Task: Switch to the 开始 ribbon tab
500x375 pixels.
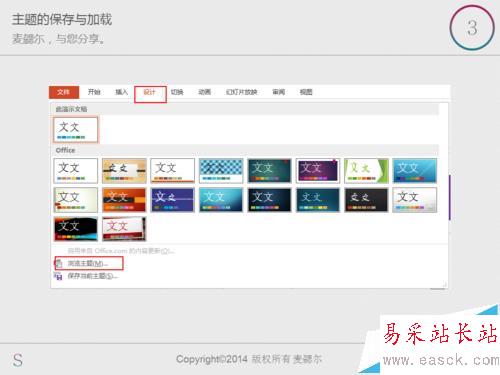Action: 94,92
